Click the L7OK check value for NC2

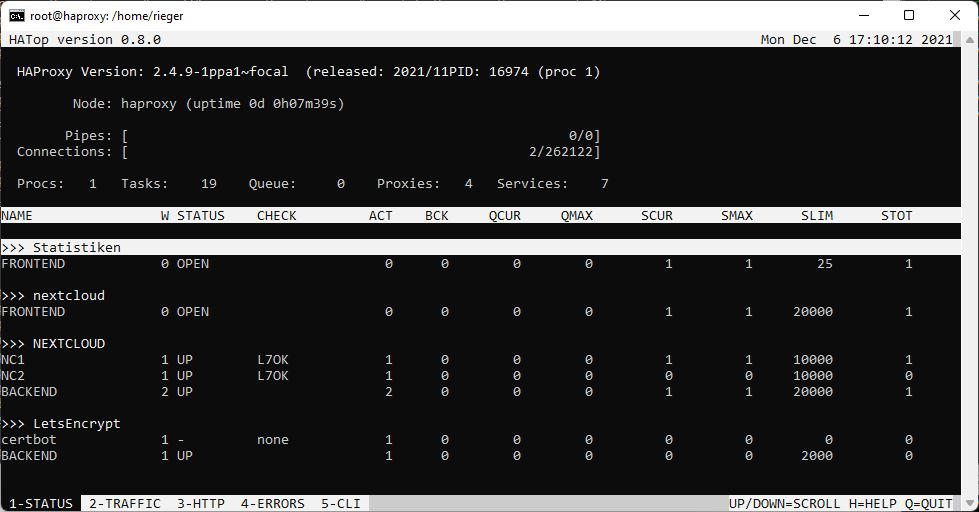[273, 376]
